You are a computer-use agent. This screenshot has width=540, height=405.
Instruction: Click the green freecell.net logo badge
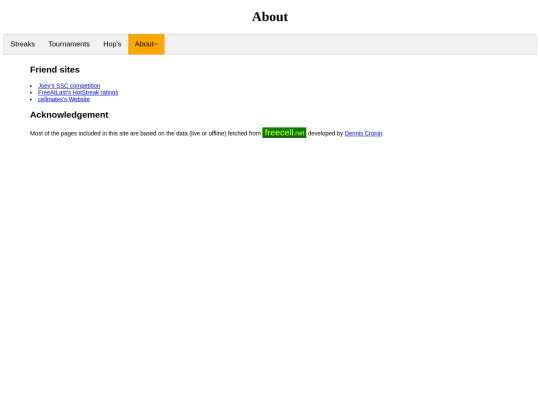point(284,133)
